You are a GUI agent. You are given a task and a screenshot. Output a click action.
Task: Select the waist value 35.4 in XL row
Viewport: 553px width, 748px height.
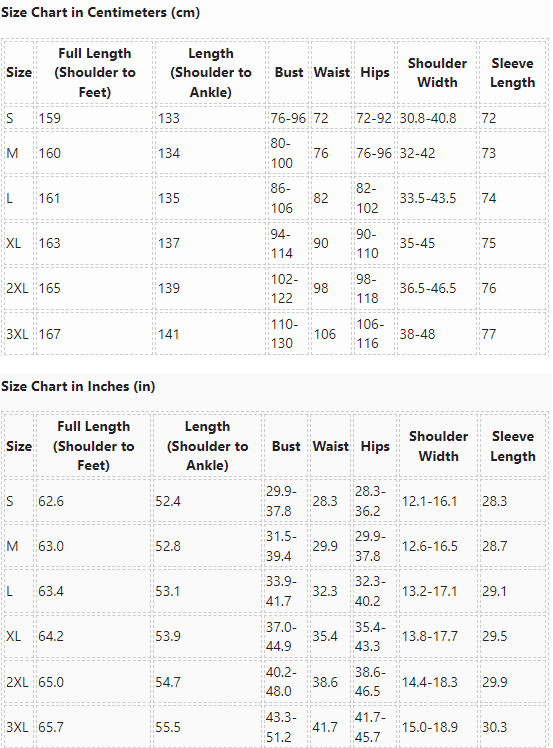325,636
